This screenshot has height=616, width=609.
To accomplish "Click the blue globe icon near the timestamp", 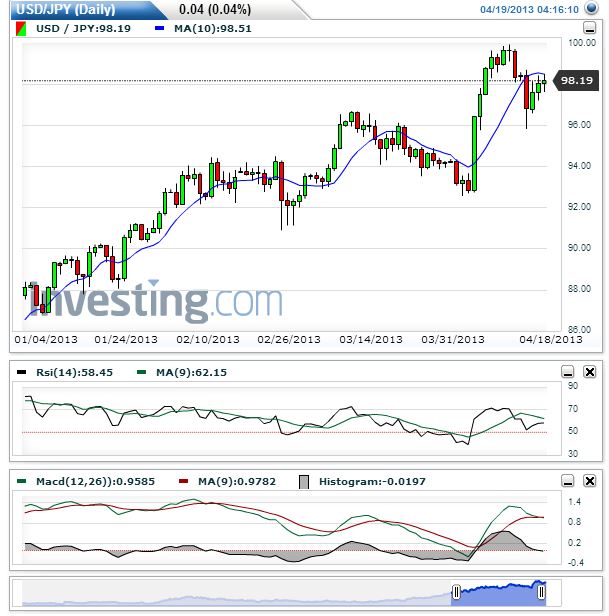I will pyautogui.click(x=592, y=8).
